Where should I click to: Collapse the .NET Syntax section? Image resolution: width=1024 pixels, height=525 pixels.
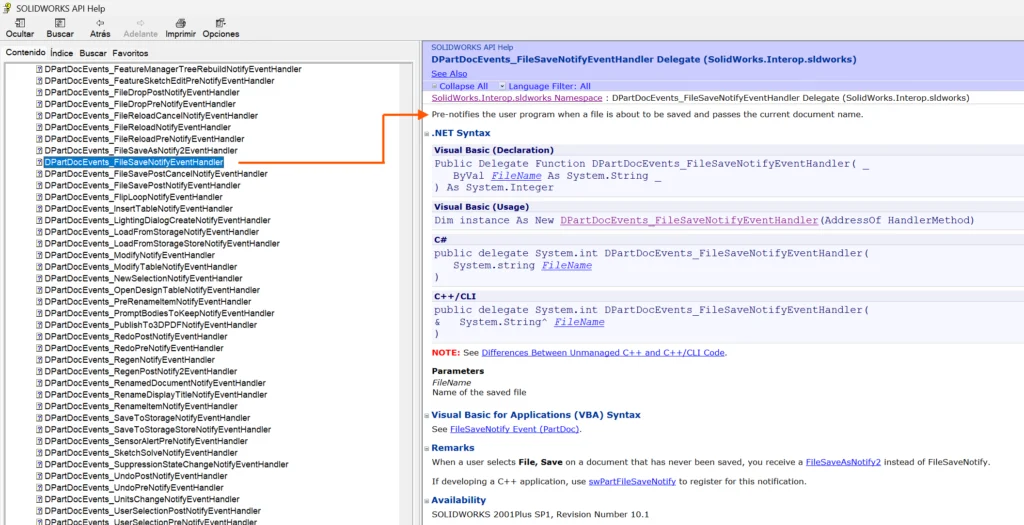point(426,134)
